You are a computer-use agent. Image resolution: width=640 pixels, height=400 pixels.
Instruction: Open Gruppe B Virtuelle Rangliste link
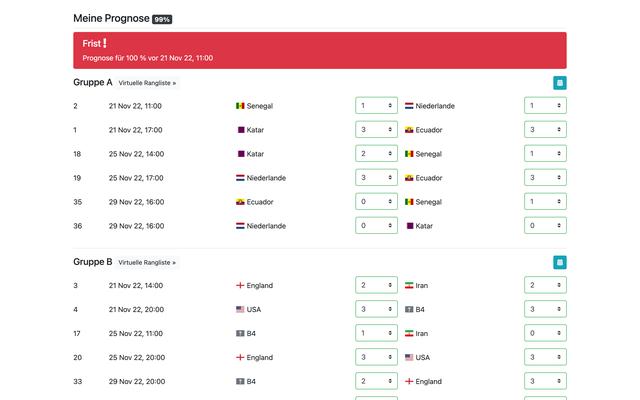(x=147, y=263)
